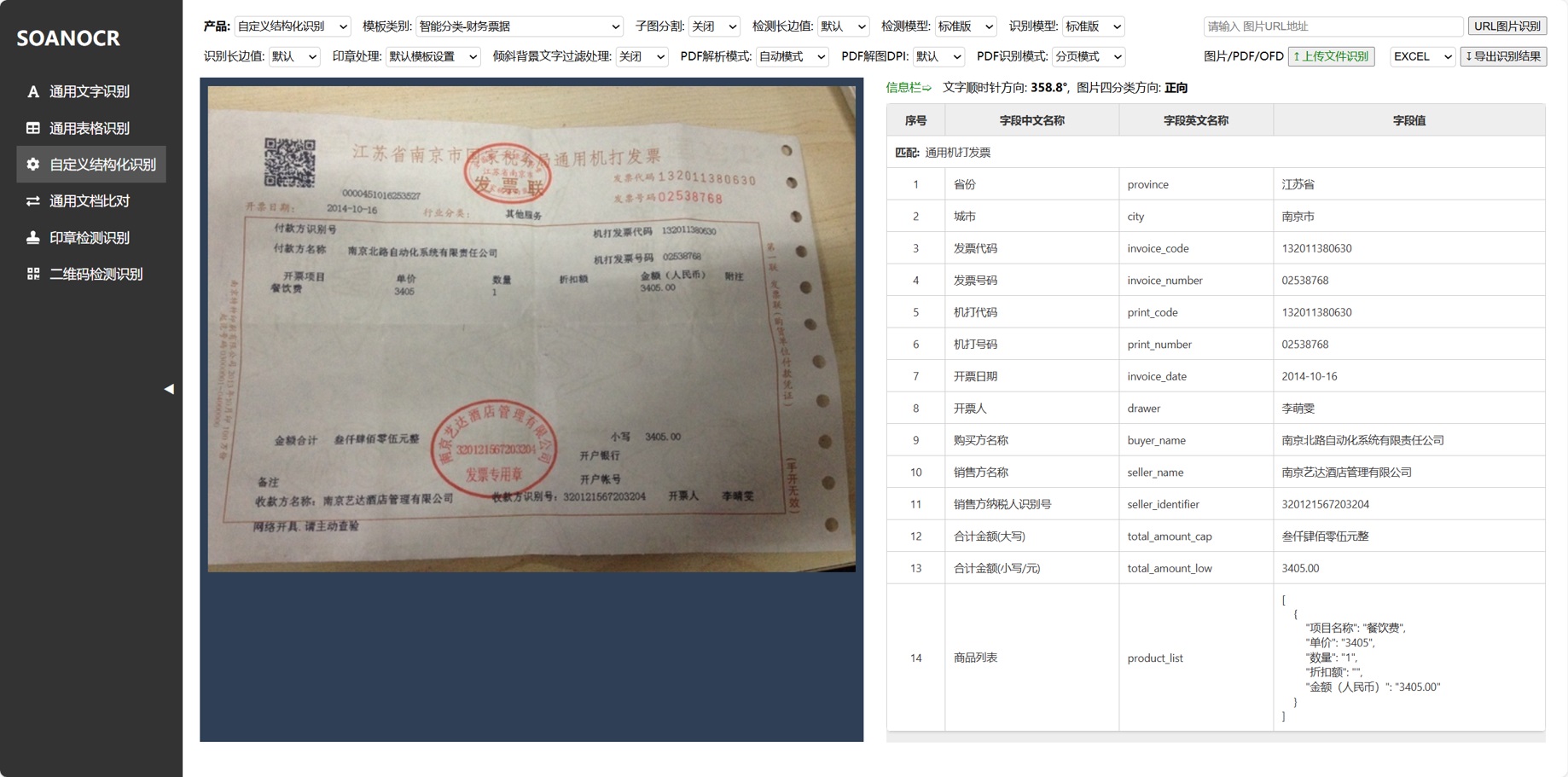Open the PDF识别模式 dropdown
The image size is (1568, 777).
(x=1089, y=56)
